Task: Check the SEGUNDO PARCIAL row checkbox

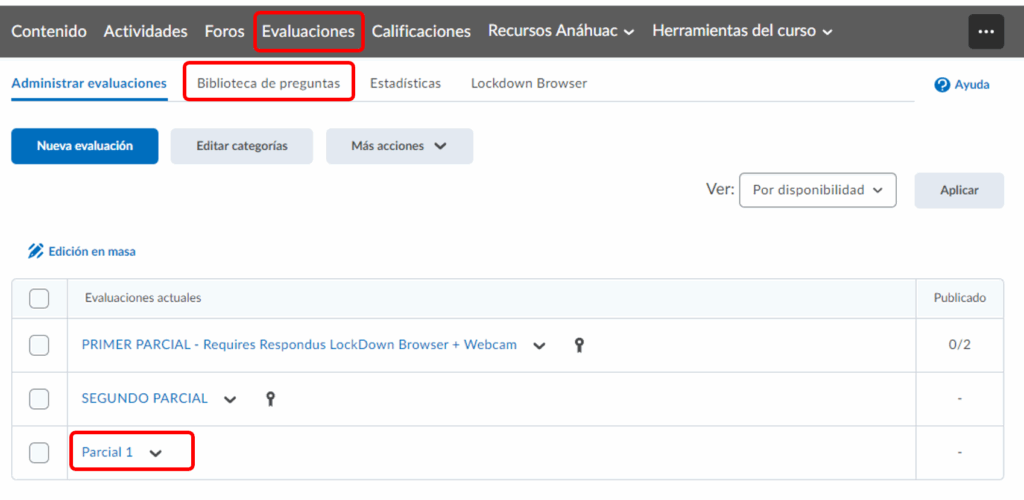Action: click(39, 399)
